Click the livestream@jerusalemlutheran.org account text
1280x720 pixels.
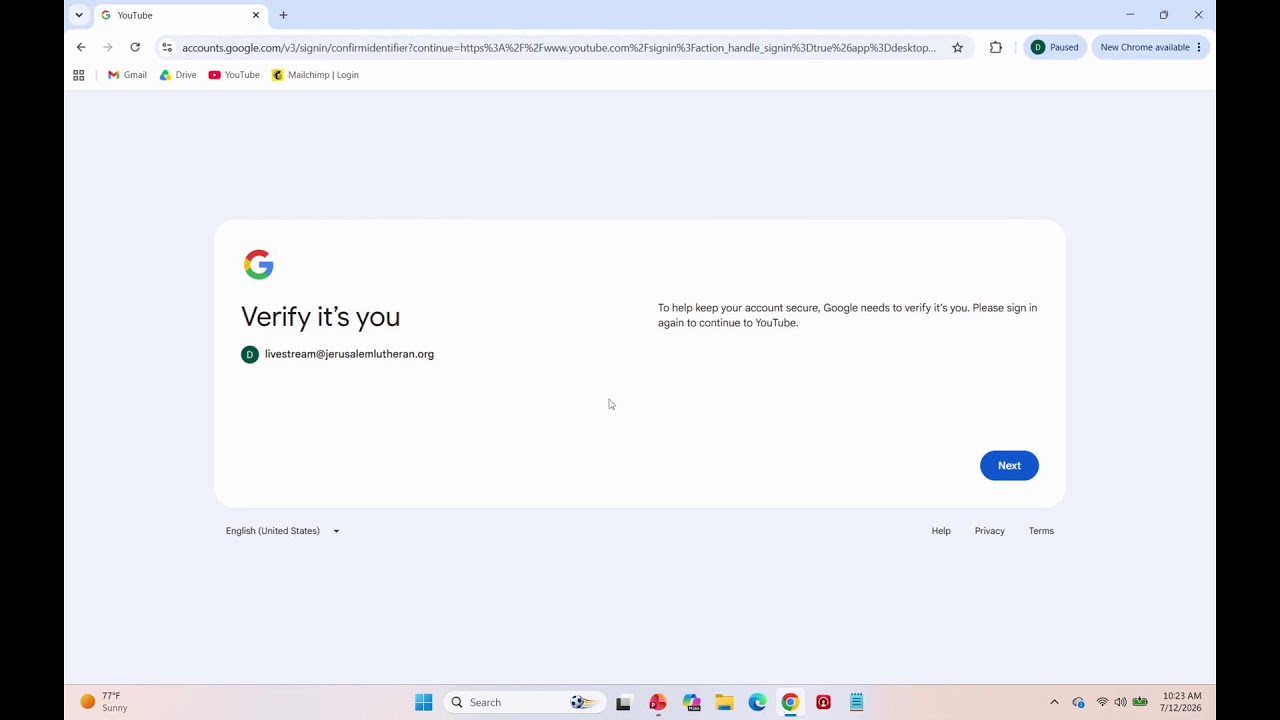point(349,354)
